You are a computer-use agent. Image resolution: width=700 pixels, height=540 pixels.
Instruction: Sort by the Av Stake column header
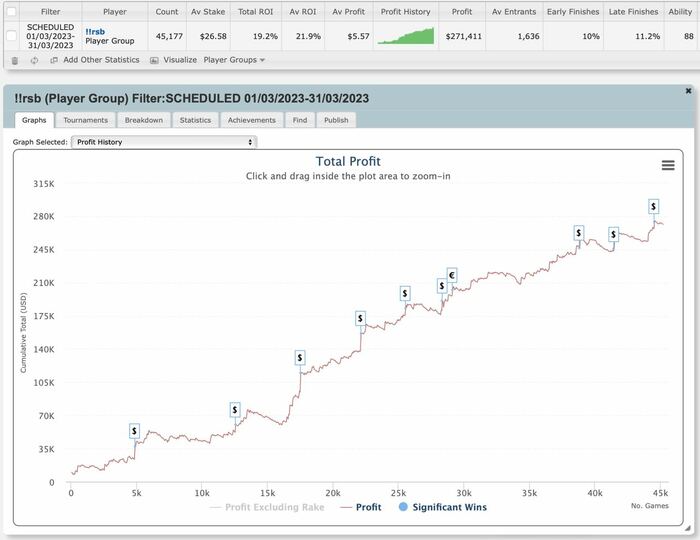pyautogui.click(x=208, y=12)
